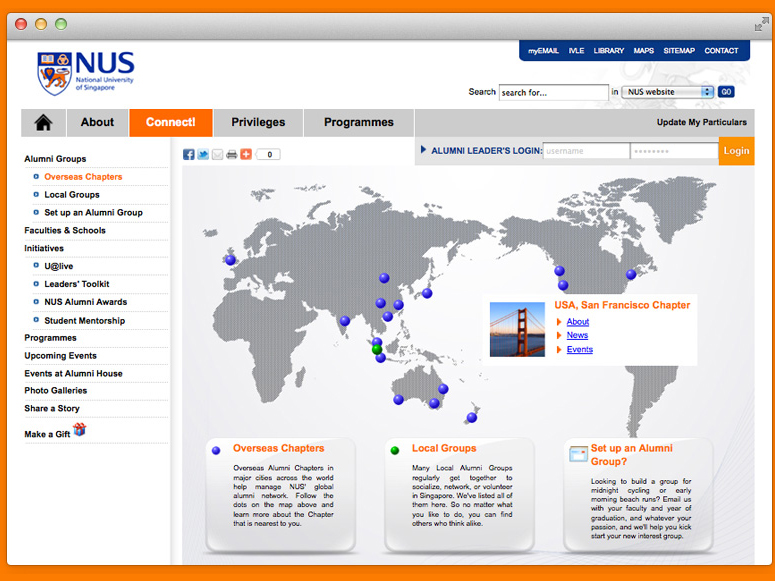Click Alumni Groups sidebar heading
Viewport: 775px width, 581px height.
[x=55, y=159]
